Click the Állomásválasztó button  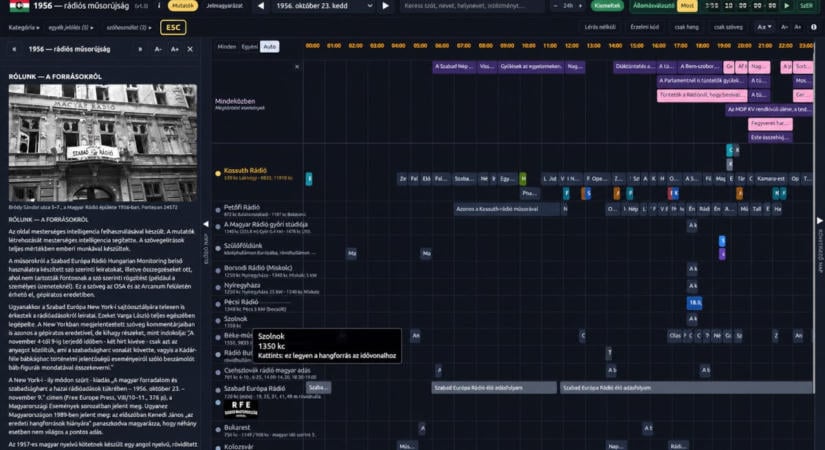click(x=653, y=6)
